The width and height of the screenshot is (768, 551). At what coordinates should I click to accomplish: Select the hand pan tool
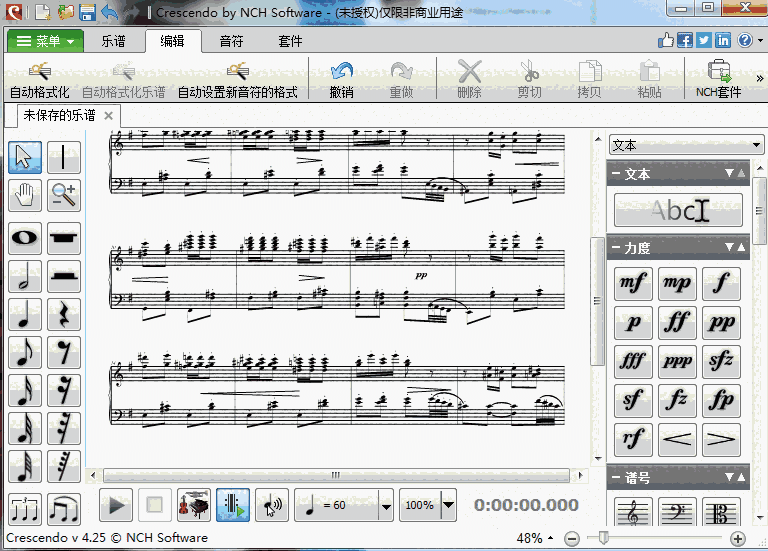(x=25, y=195)
